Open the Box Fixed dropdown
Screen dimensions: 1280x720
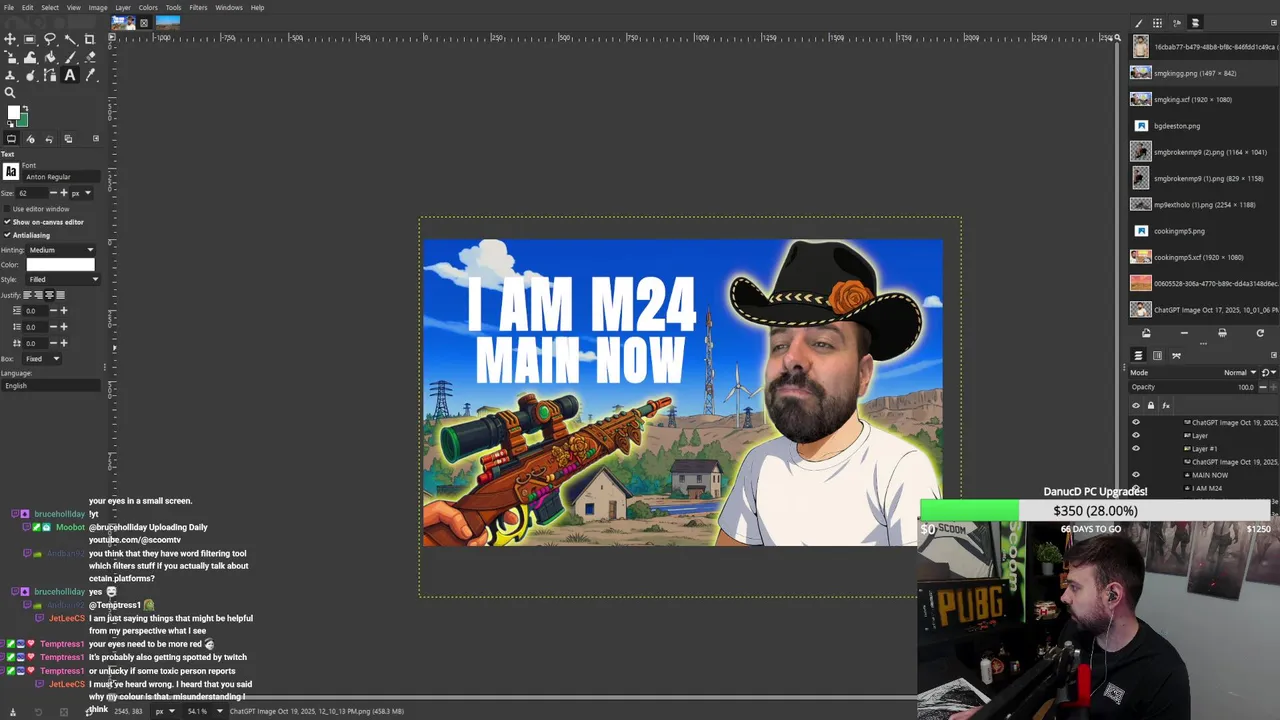point(42,358)
